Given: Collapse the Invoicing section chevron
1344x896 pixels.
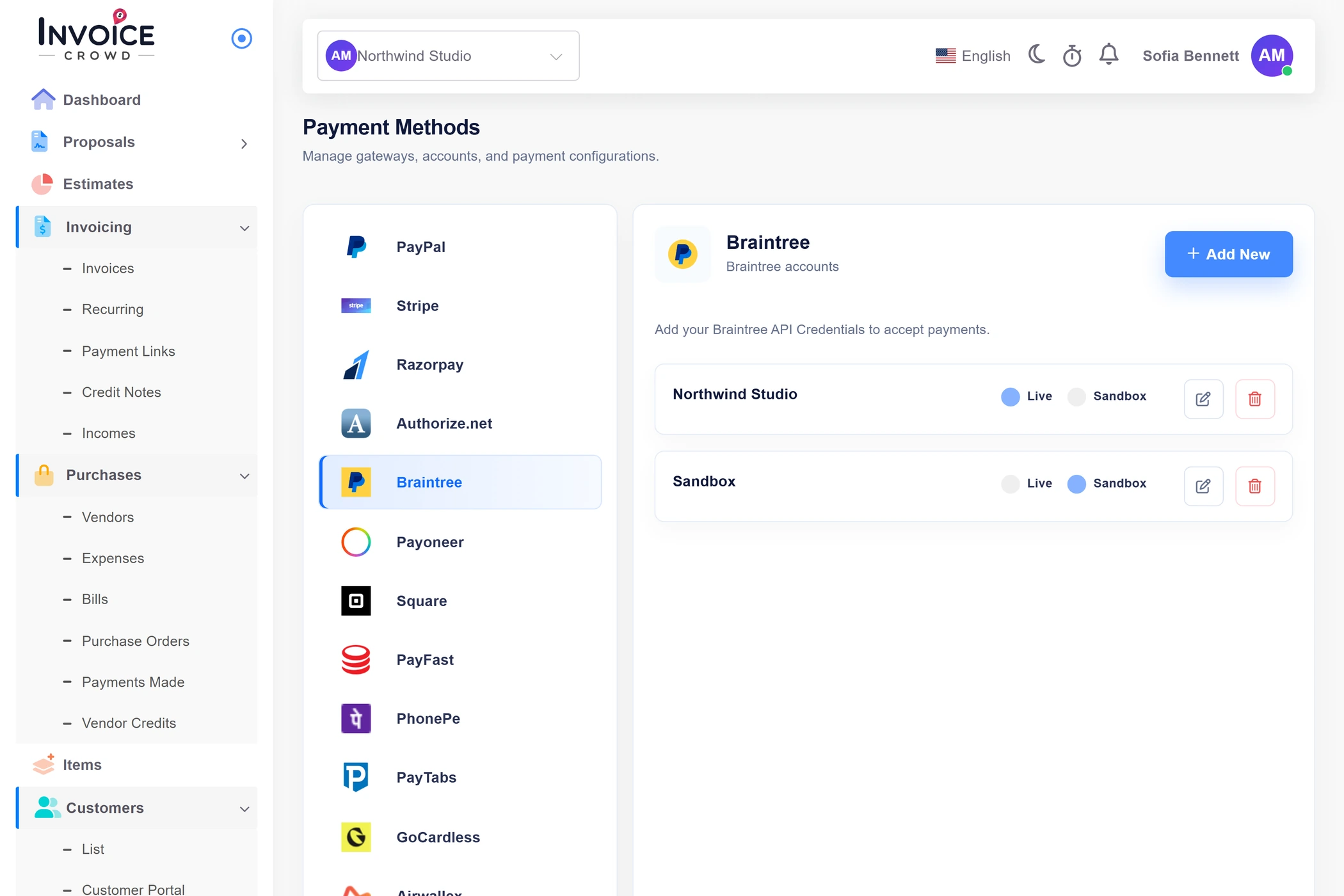Looking at the screenshot, I should (x=244, y=228).
